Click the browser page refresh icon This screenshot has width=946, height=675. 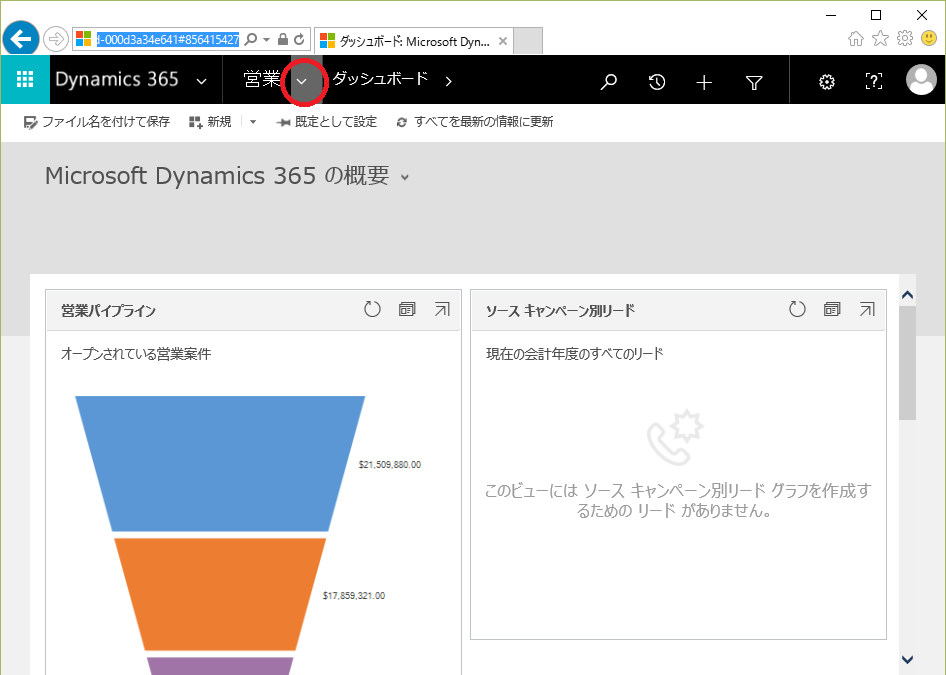(299, 40)
